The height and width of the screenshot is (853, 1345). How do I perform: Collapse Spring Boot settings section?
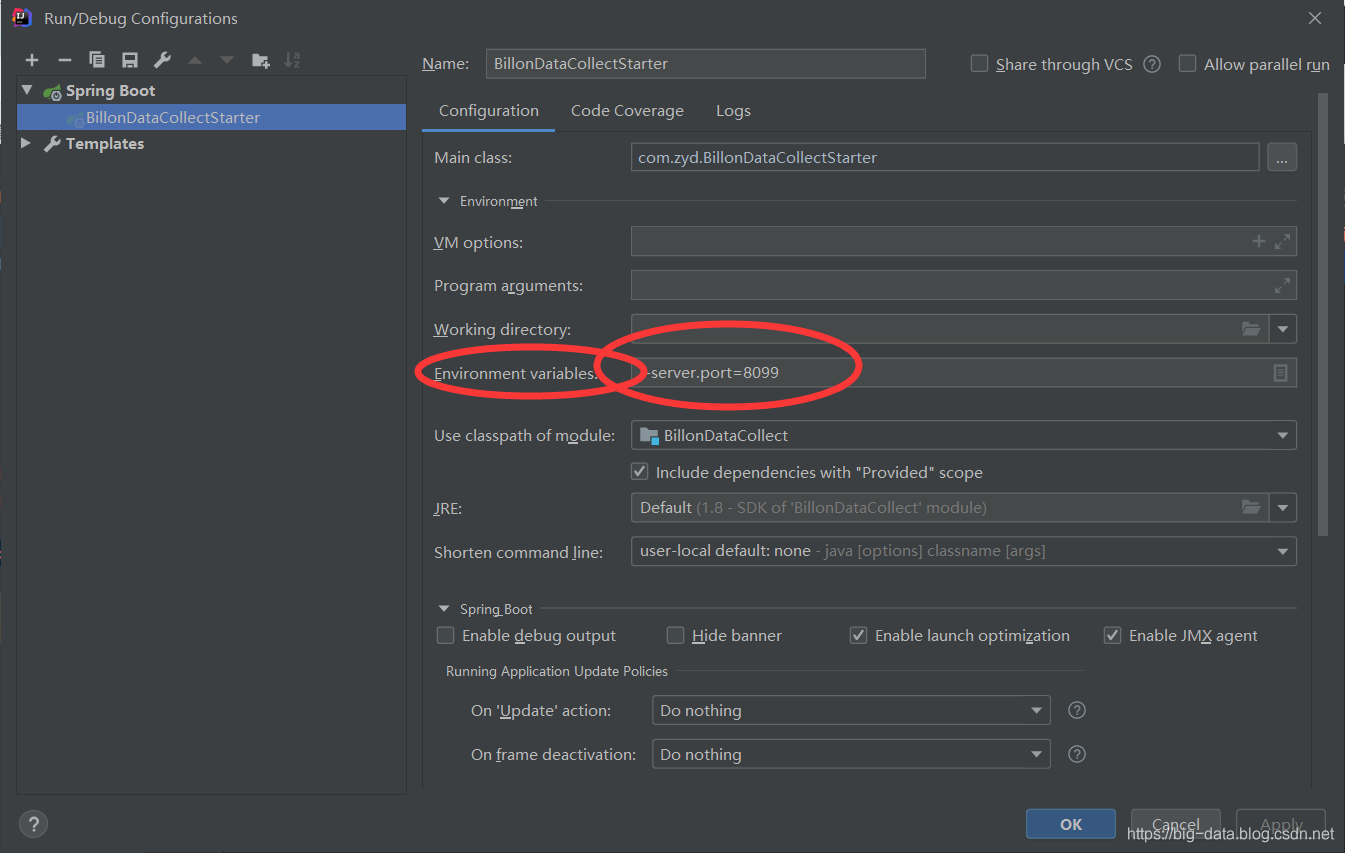(x=444, y=609)
